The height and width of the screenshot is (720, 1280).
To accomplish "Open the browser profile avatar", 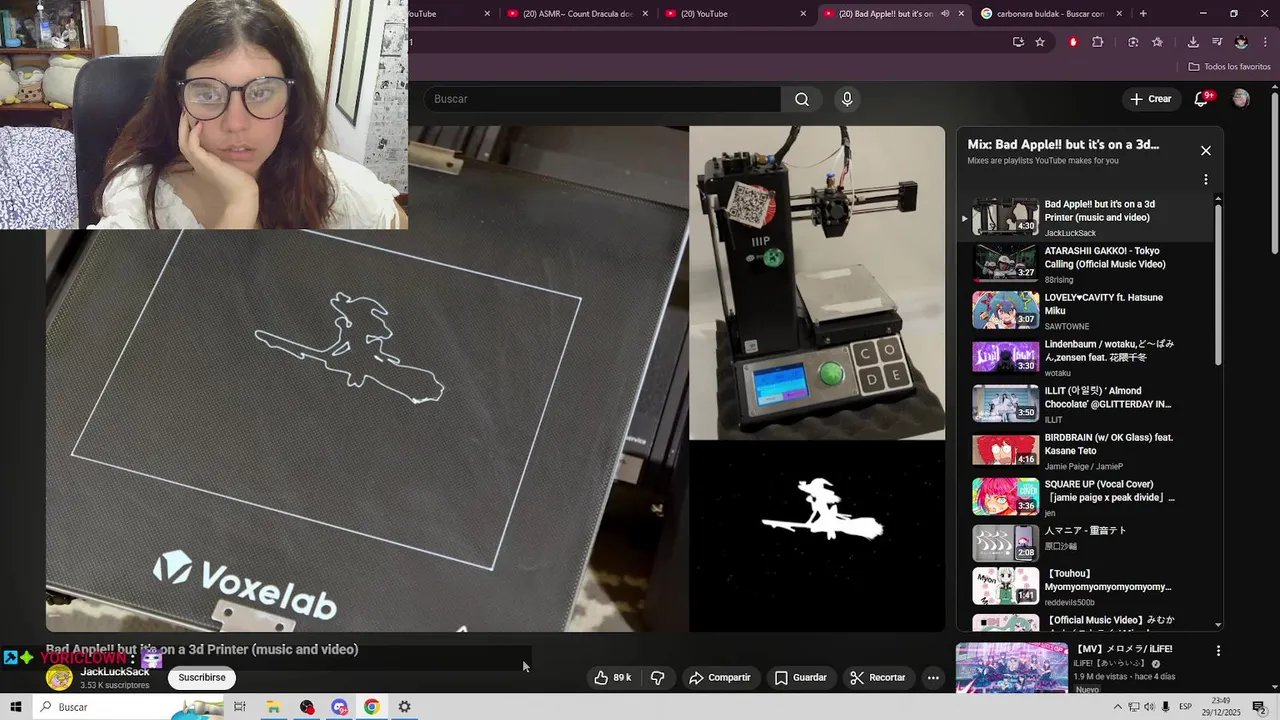I will point(1241,42).
